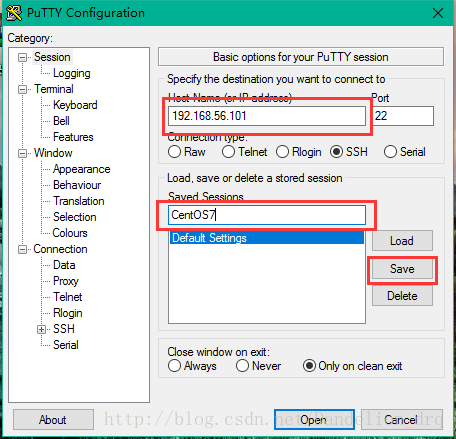Collapse the Connection tree node
456x439 pixels.
[x=22, y=249]
